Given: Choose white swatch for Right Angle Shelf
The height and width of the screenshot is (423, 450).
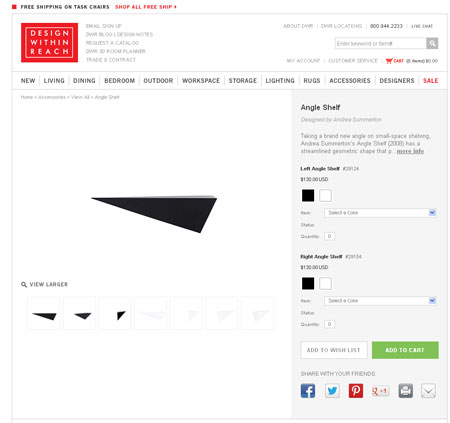Looking at the screenshot, I should coord(325,283).
